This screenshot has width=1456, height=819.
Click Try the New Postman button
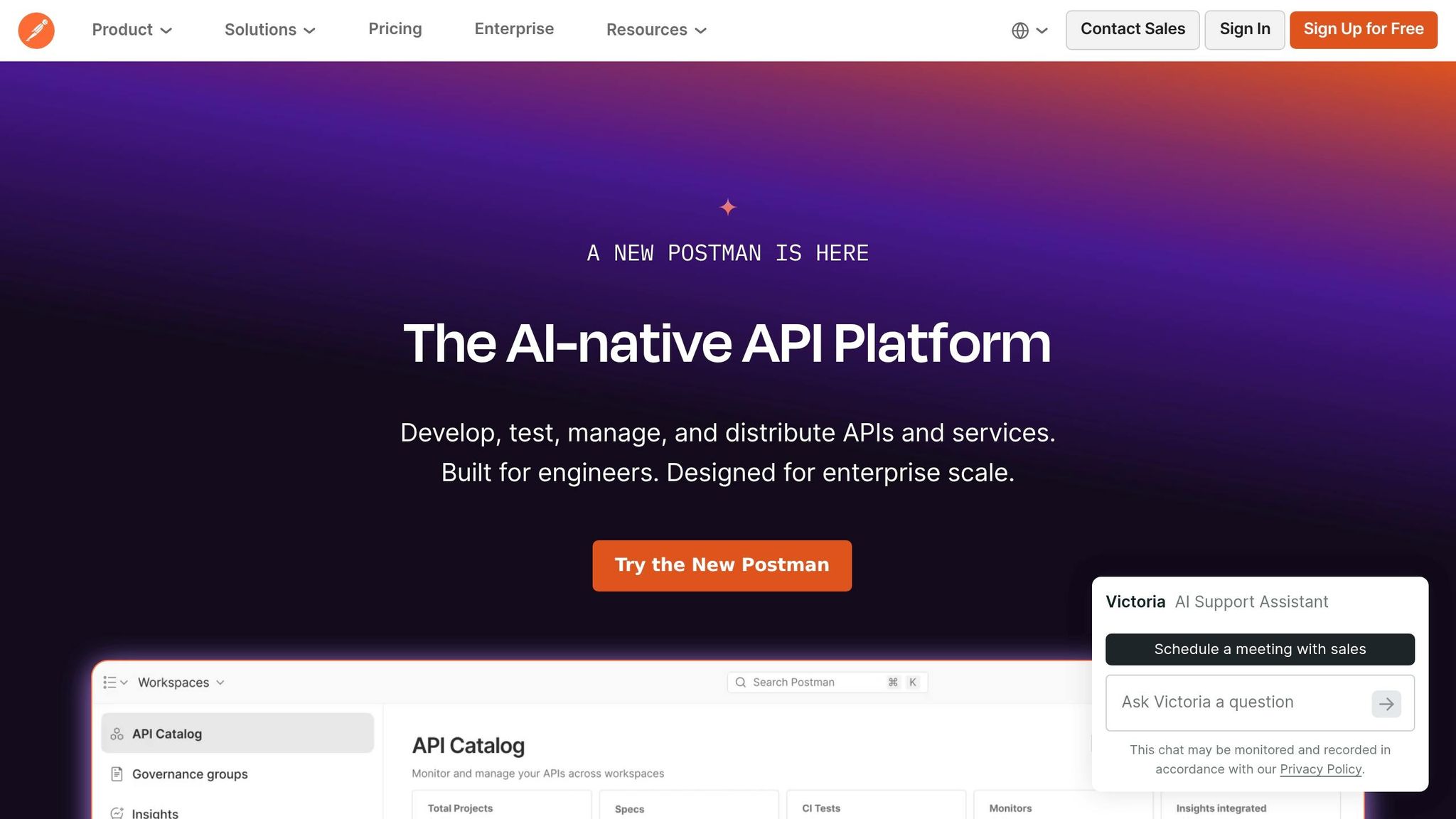click(x=722, y=566)
